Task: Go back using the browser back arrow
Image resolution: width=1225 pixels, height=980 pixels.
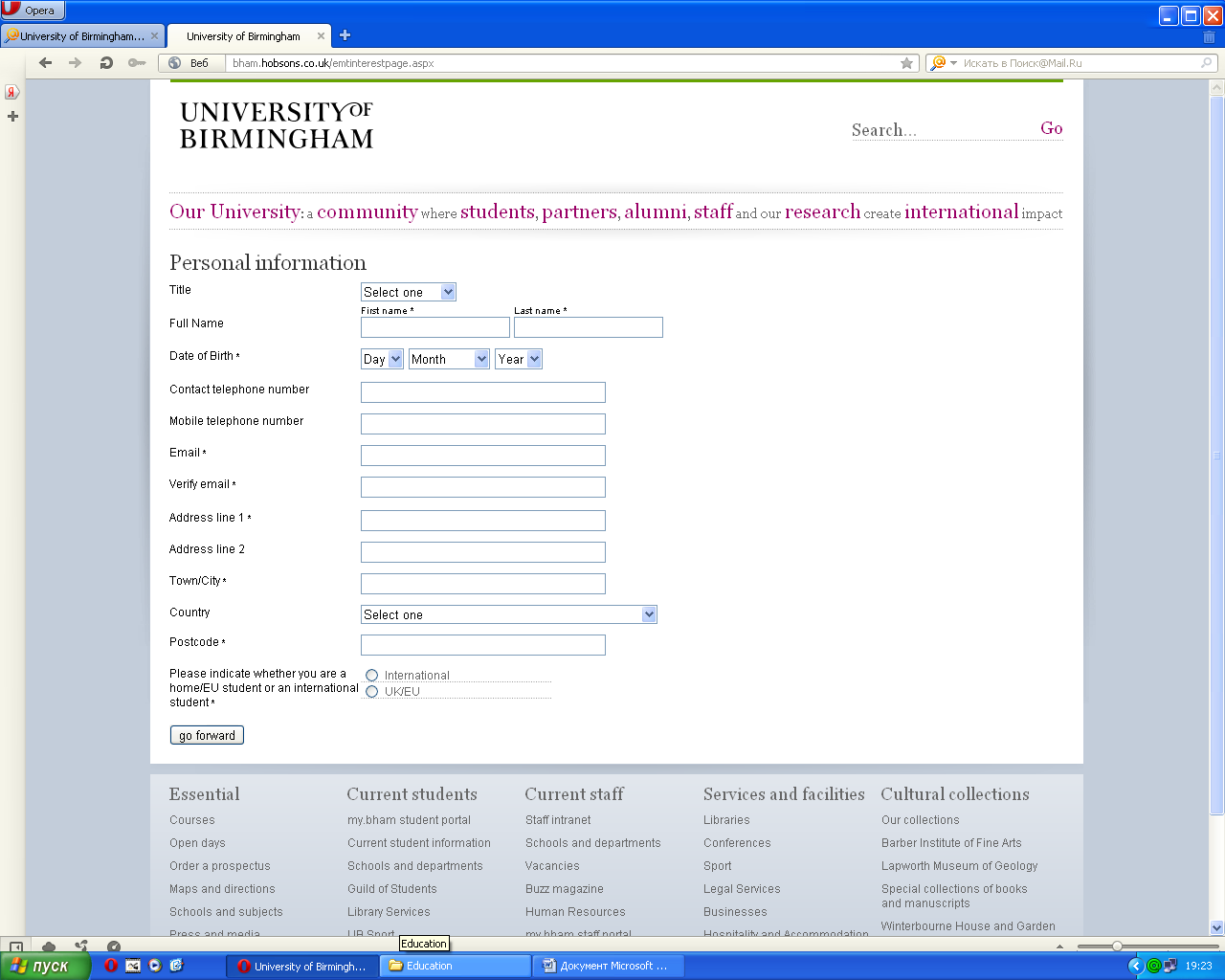Action: click(x=45, y=63)
